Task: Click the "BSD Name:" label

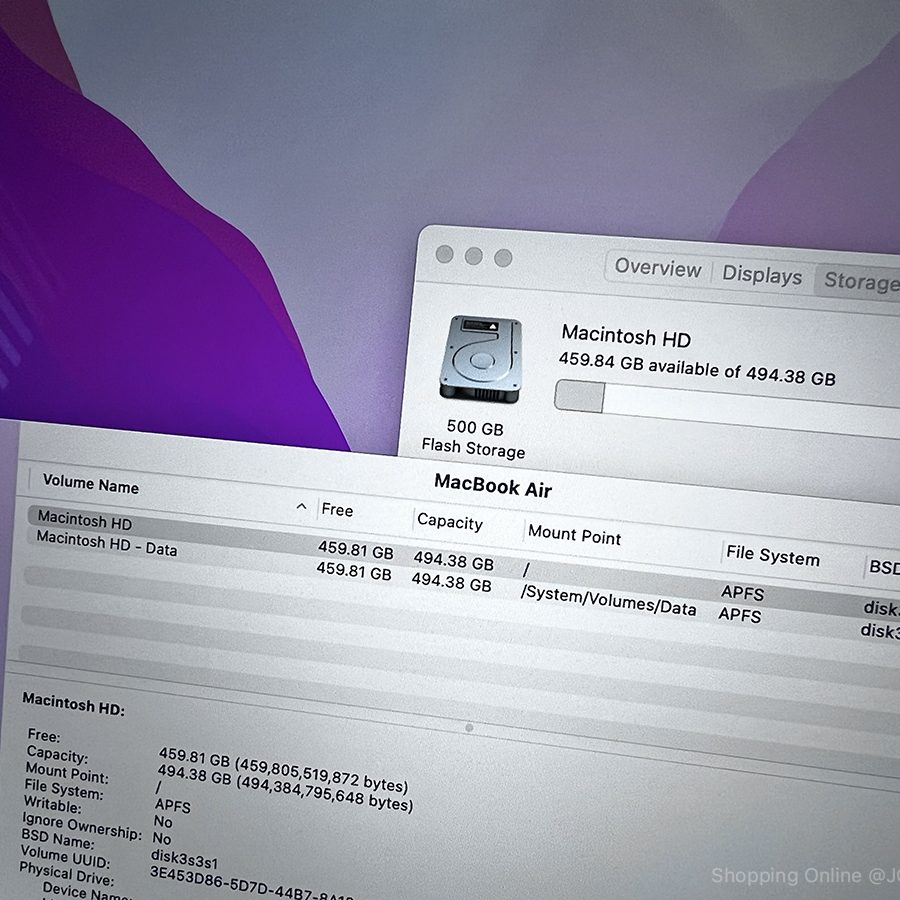Action: [x=58, y=838]
